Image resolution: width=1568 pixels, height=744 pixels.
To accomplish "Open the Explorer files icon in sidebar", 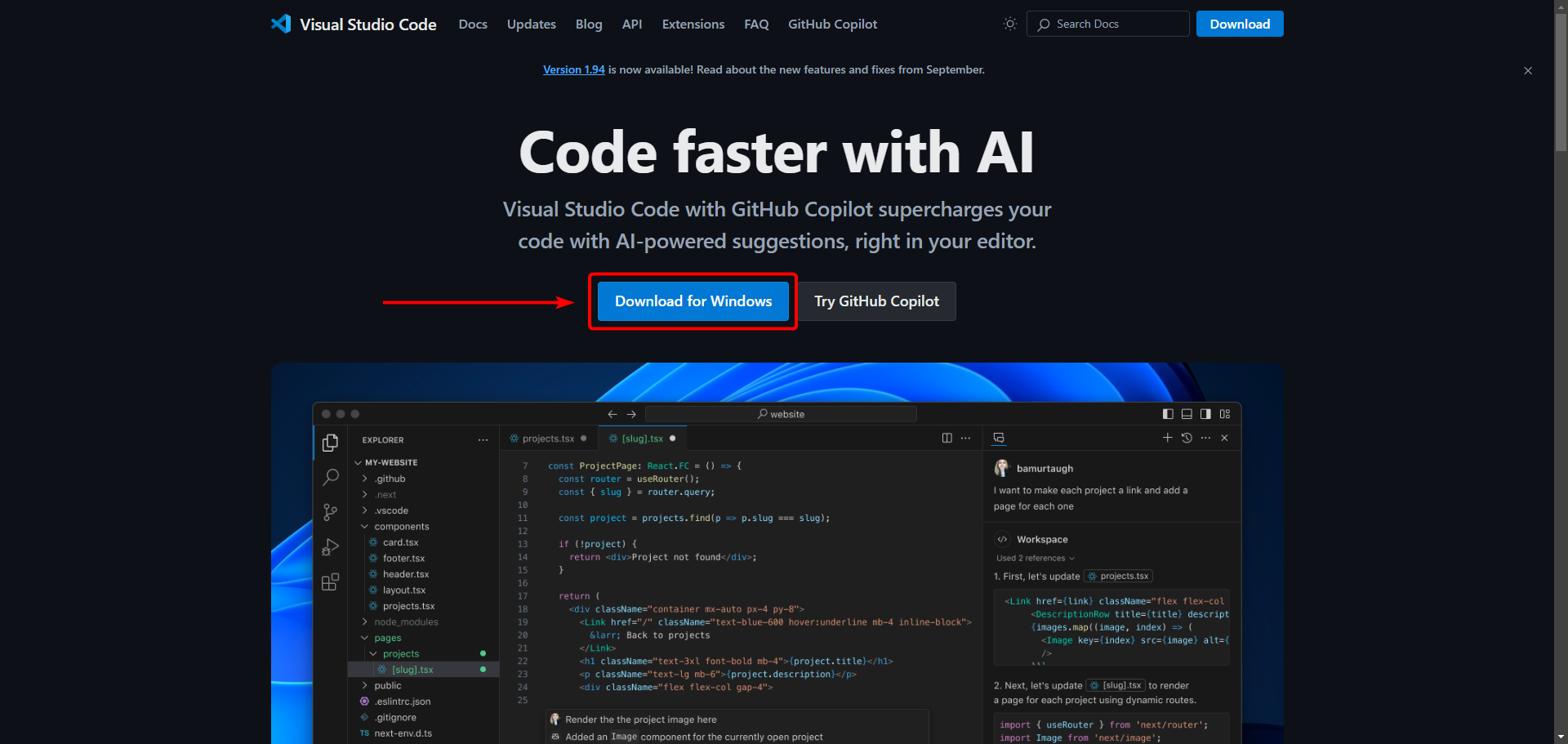I will coord(330,442).
